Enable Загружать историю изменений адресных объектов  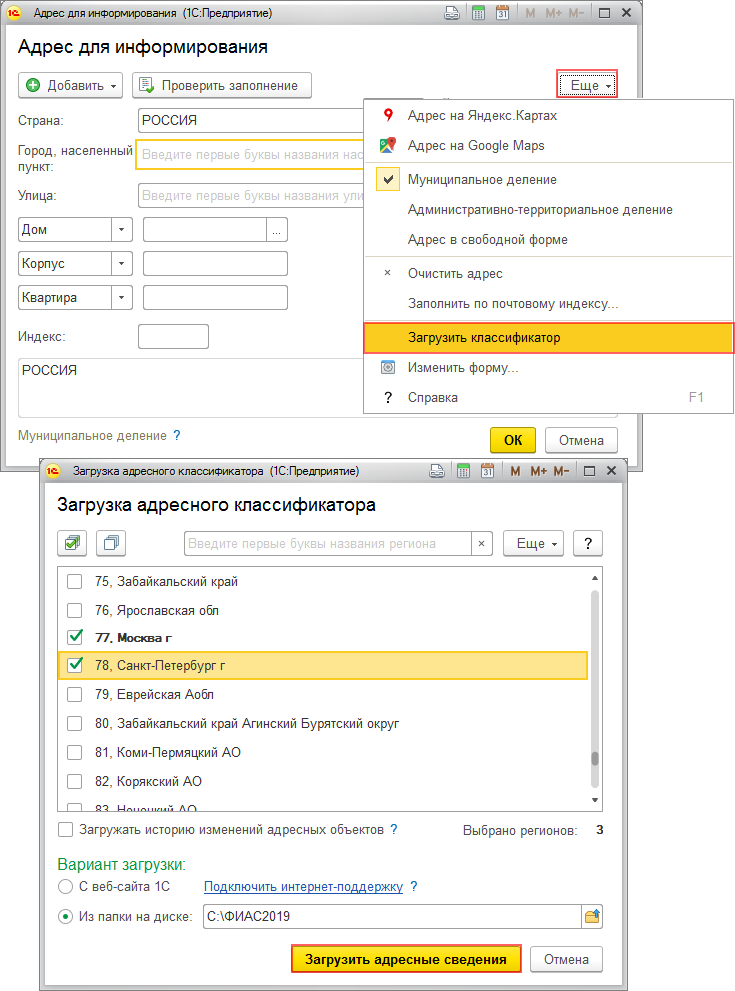(x=66, y=829)
